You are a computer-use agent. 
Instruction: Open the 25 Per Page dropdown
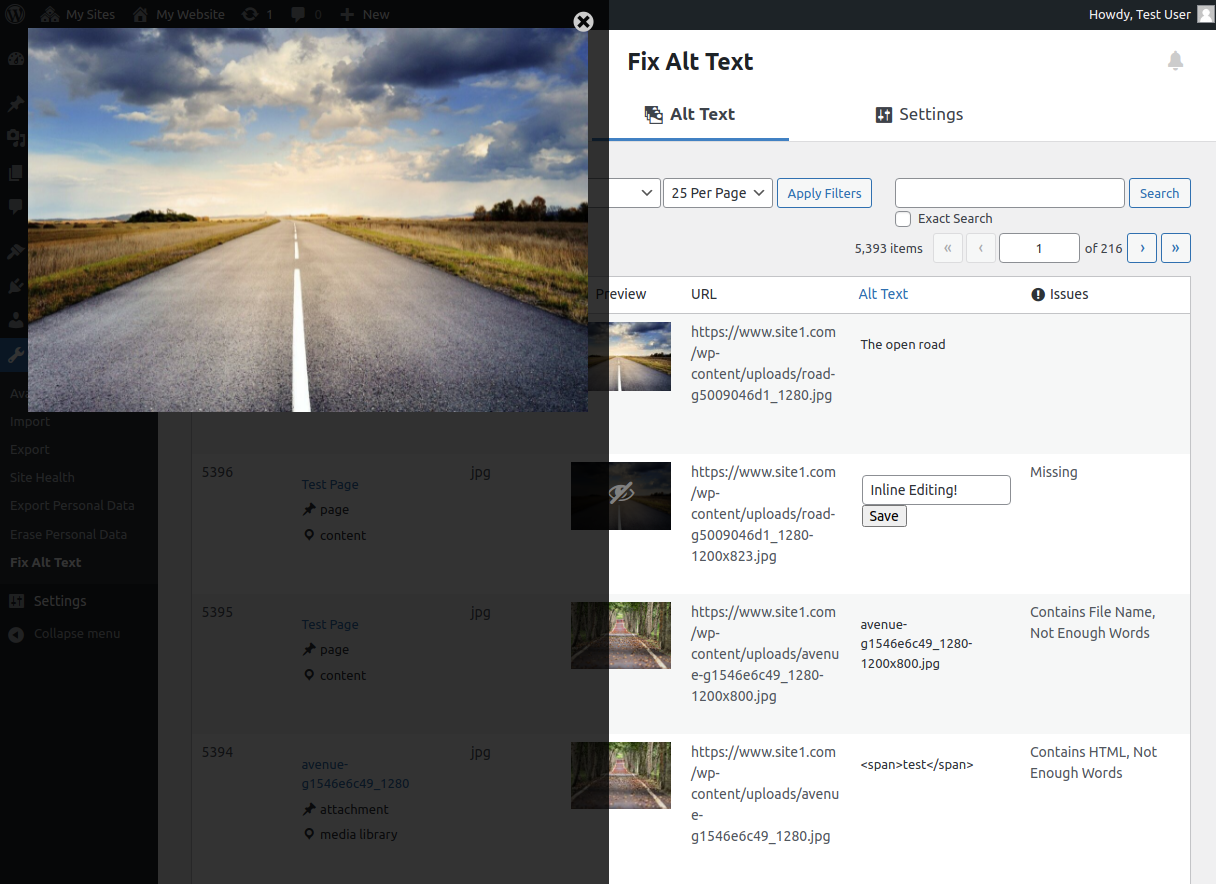718,193
